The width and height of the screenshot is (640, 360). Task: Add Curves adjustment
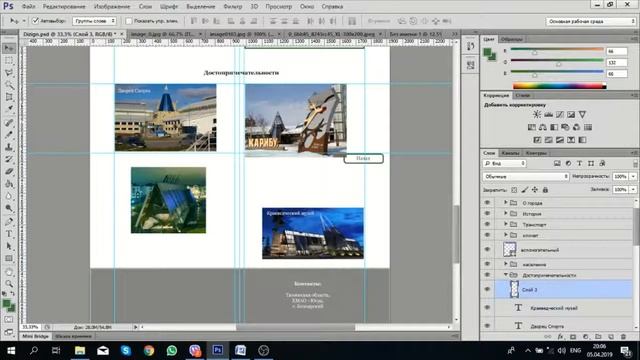pyautogui.click(x=560, y=115)
